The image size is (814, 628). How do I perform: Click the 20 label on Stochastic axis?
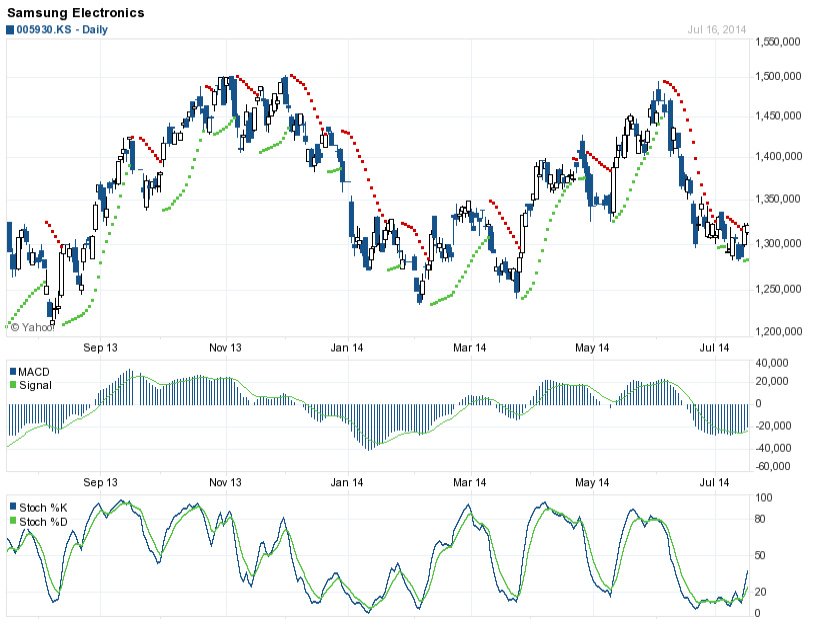click(759, 592)
